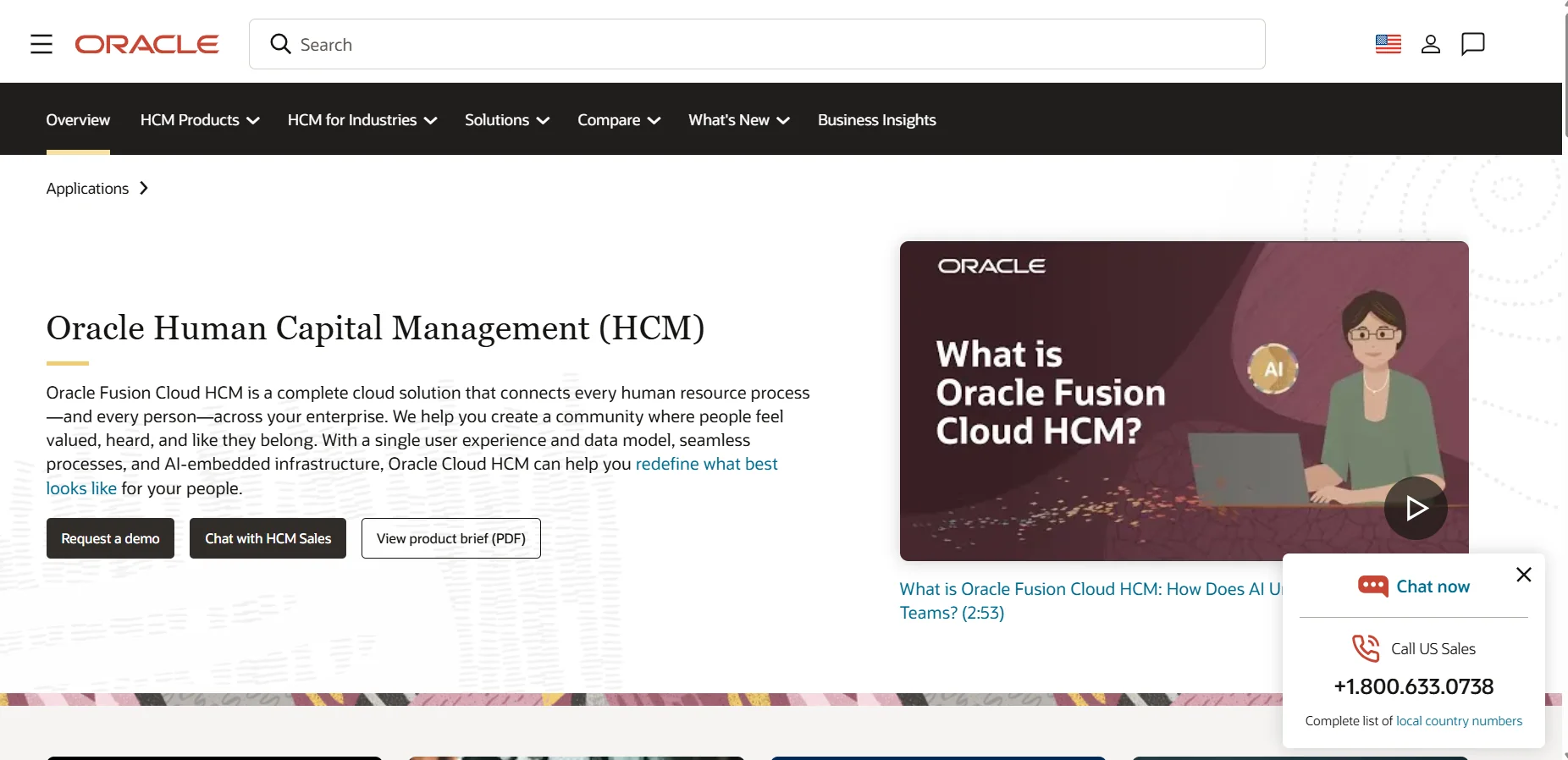1568x760 pixels.
Task: Expand the HCM Products dropdown
Action: point(200,120)
